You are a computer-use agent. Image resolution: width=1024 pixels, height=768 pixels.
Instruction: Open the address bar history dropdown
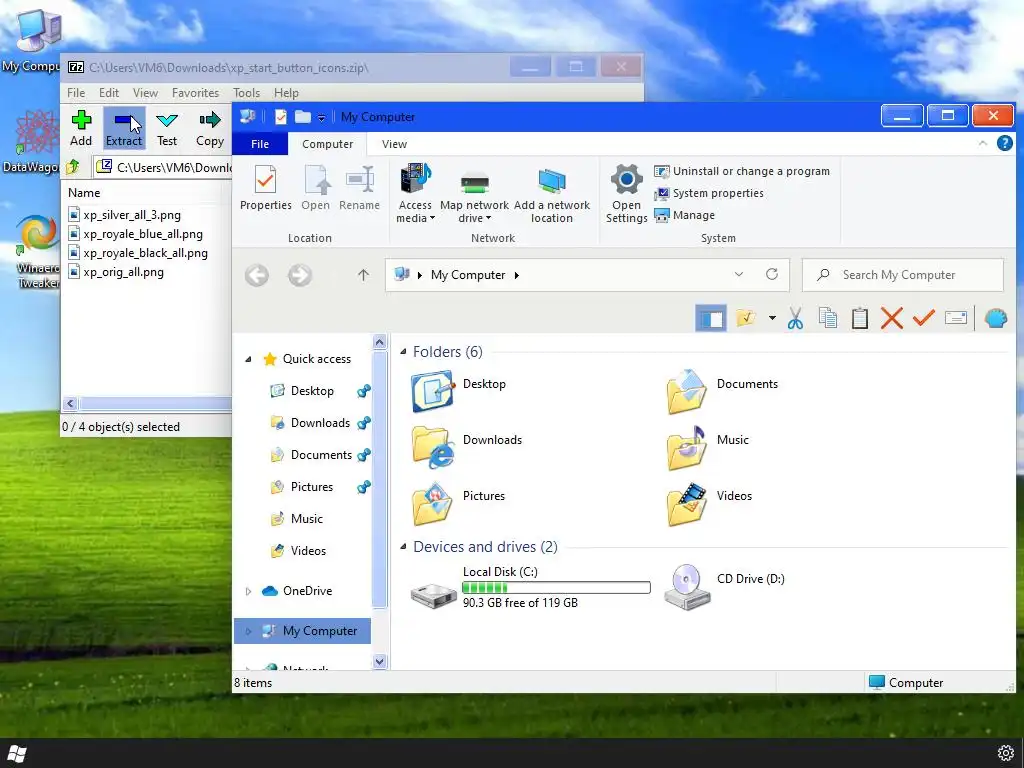point(739,274)
